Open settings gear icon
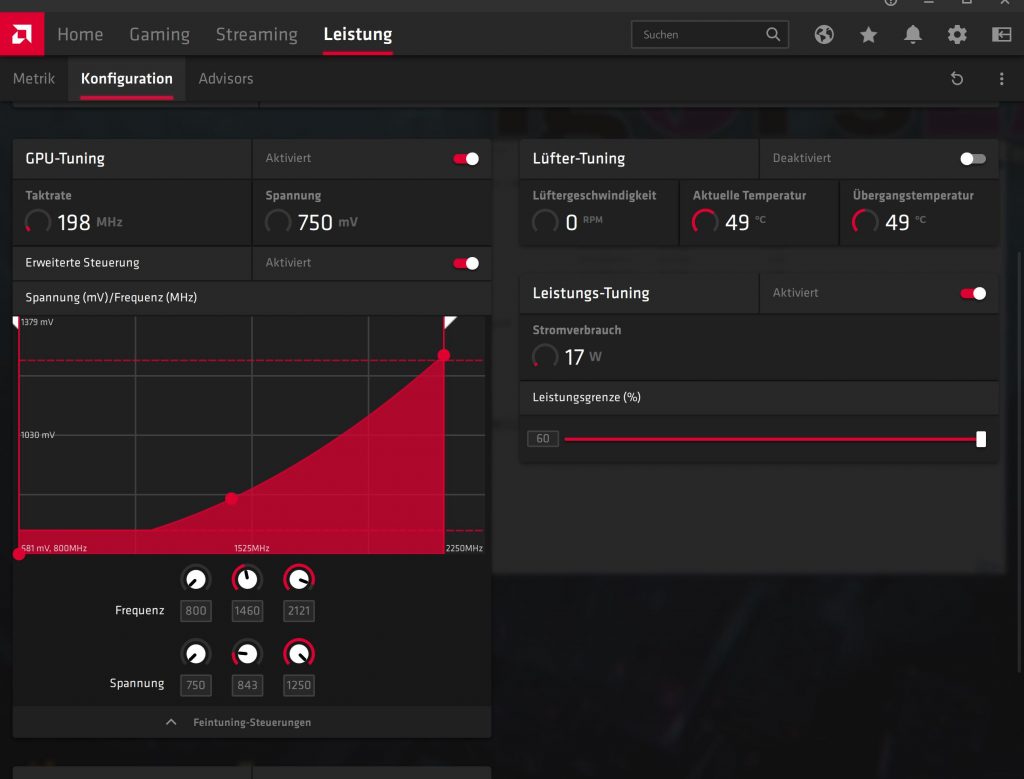 point(957,35)
